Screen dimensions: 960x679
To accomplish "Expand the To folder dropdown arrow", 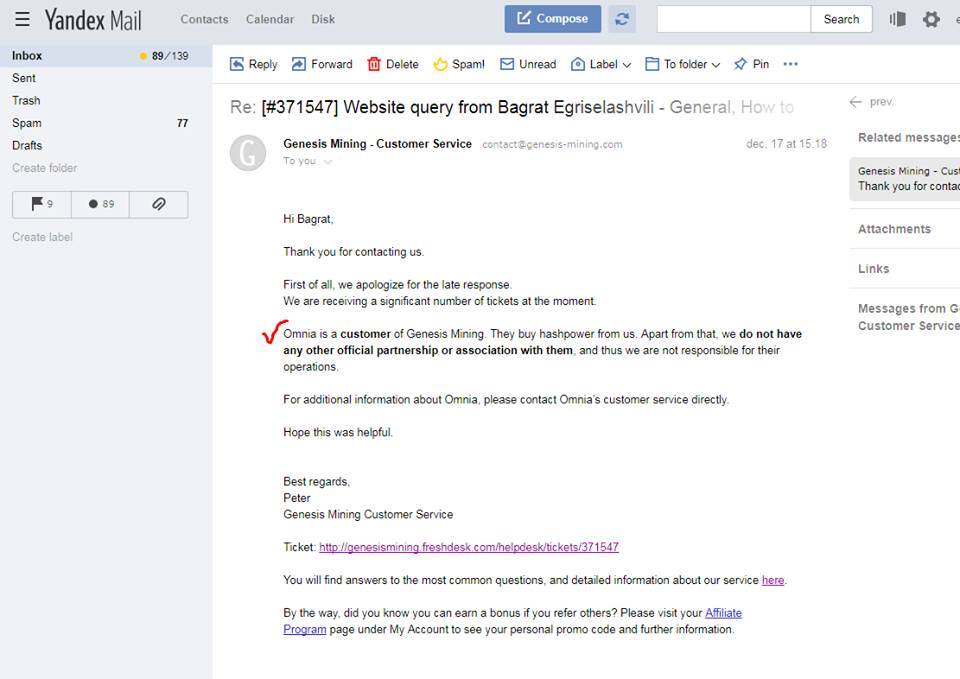I will click(x=716, y=65).
